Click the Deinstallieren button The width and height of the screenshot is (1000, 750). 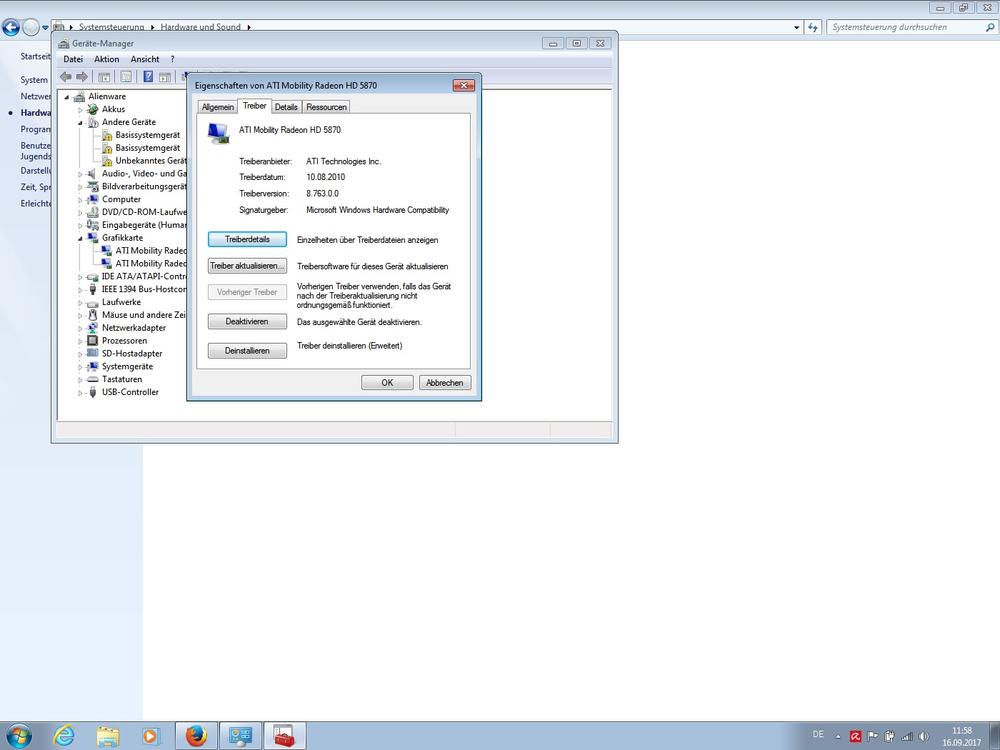[x=247, y=351]
